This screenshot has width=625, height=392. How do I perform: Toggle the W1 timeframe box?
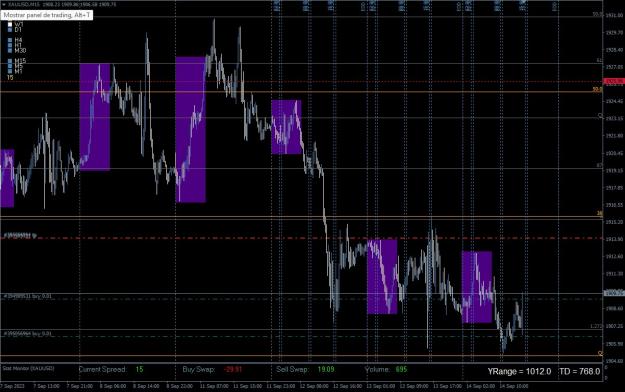click(10, 25)
